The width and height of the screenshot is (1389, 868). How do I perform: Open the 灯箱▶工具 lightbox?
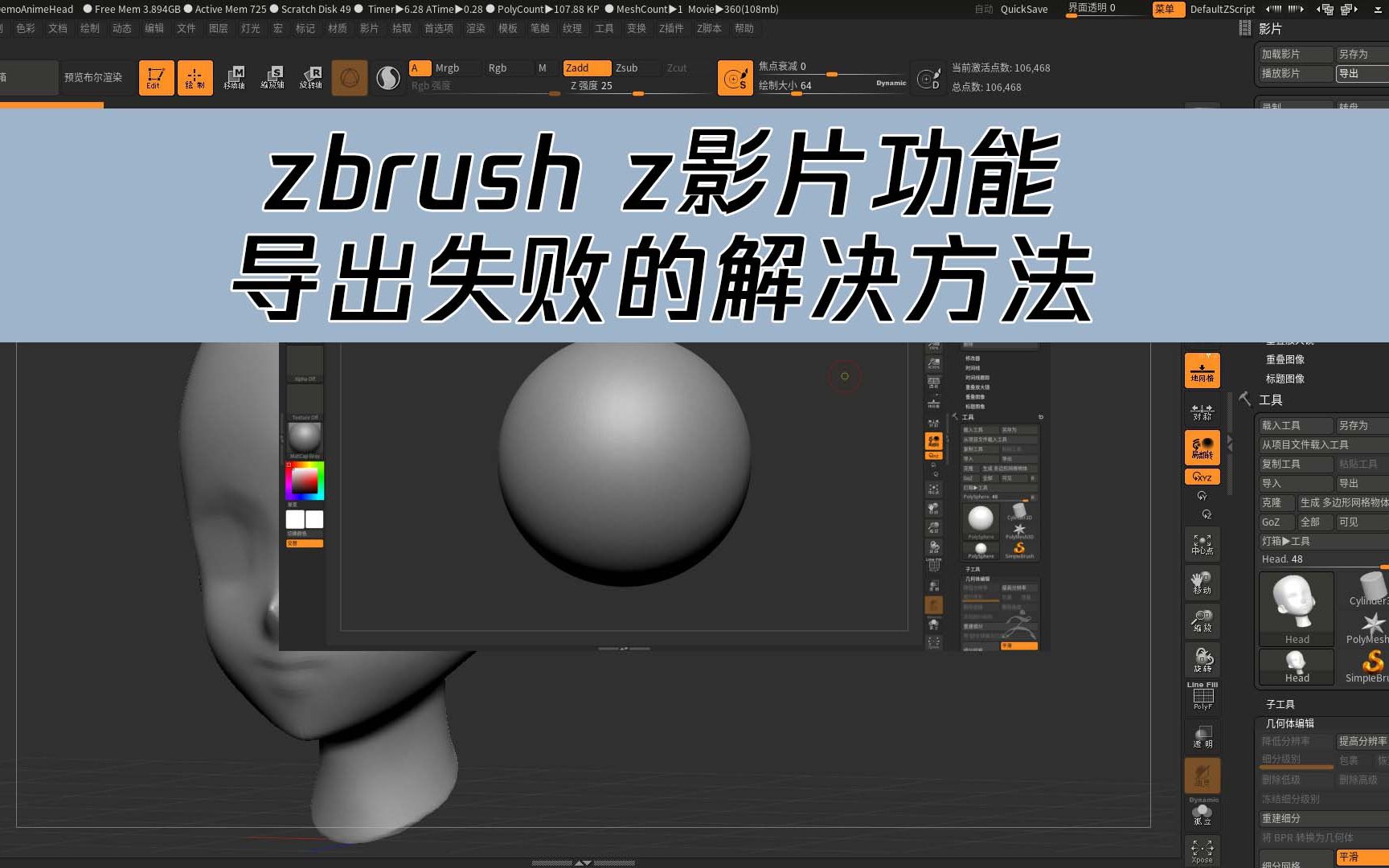click(x=1323, y=541)
